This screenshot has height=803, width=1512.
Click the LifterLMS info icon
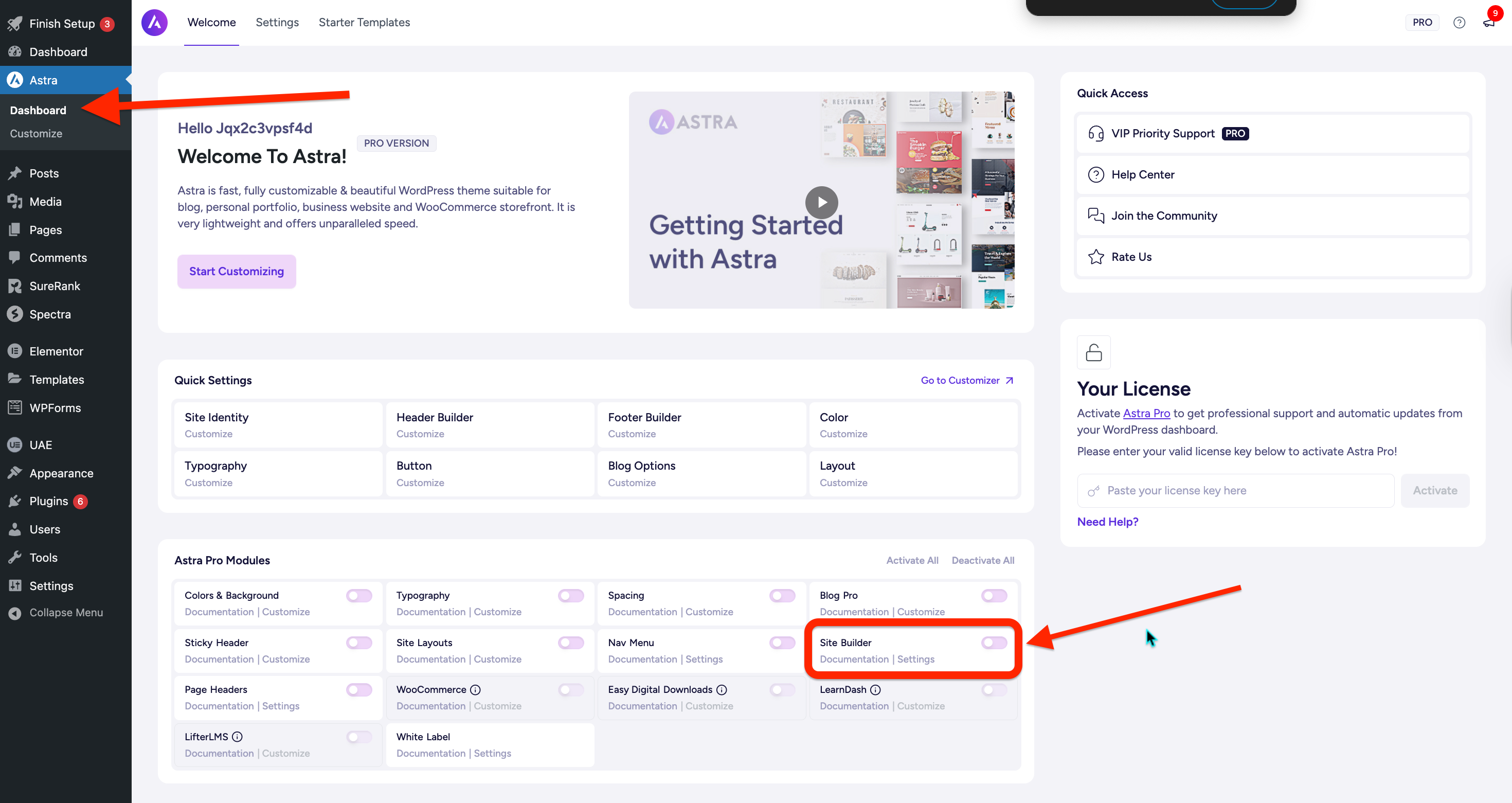tap(237, 737)
